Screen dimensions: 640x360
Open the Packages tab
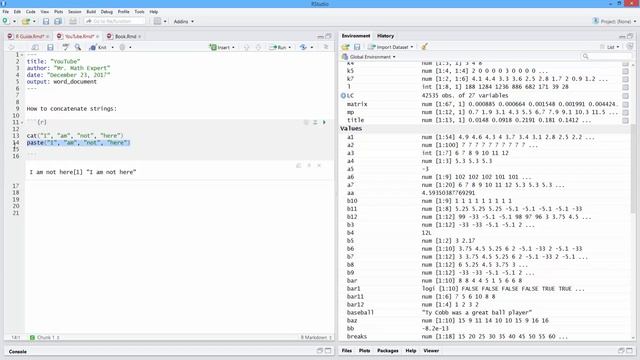click(388, 351)
